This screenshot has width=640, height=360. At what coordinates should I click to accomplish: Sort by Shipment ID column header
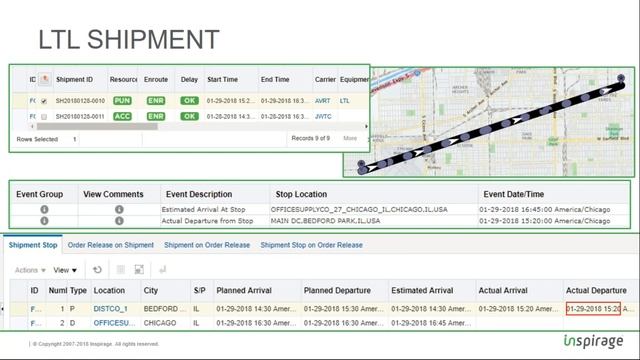(74, 79)
